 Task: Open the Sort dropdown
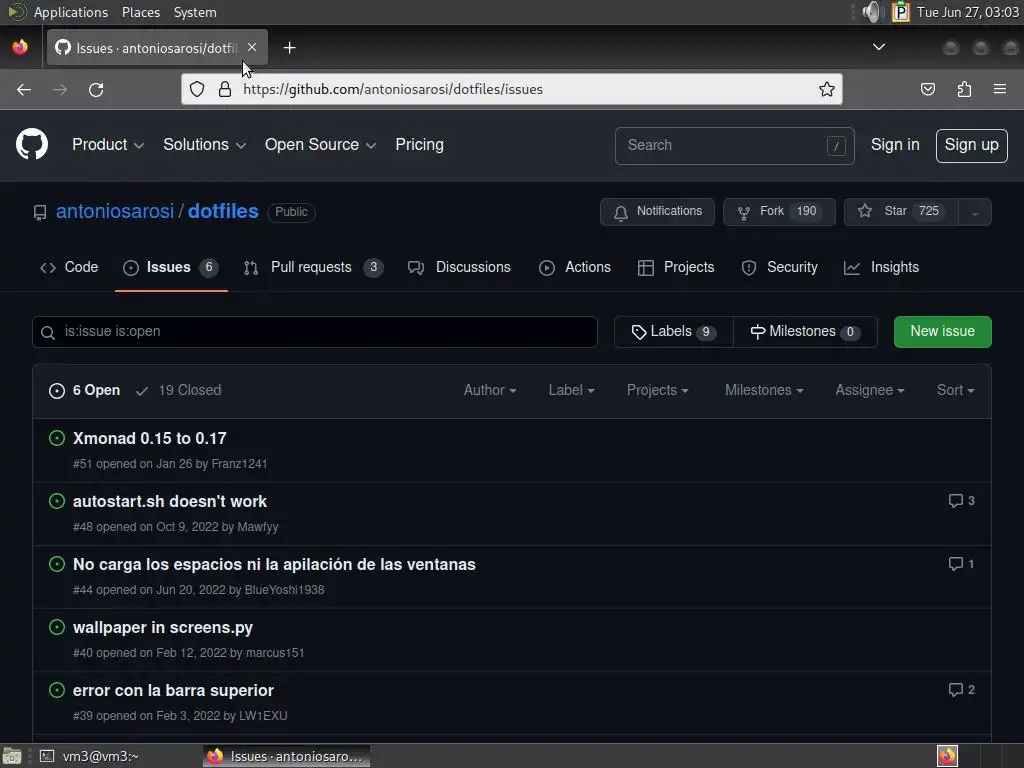click(955, 391)
